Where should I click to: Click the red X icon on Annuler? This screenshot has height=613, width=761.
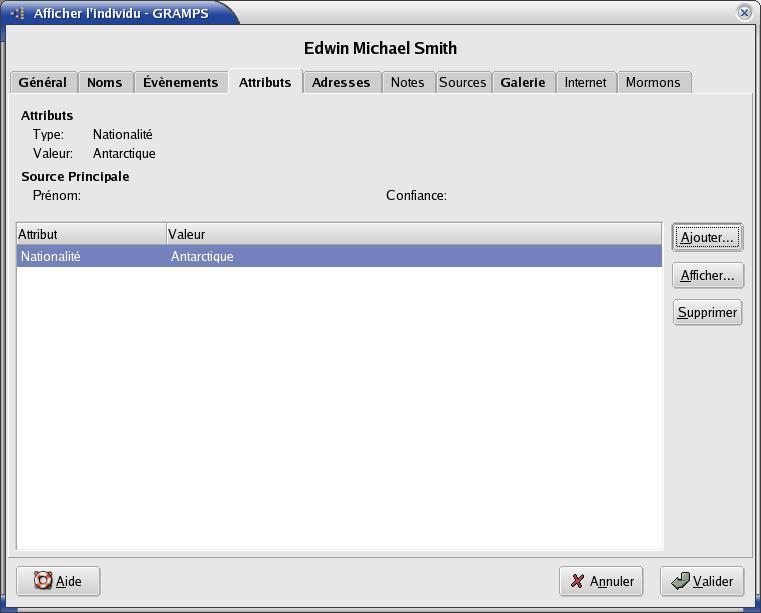click(577, 581)
